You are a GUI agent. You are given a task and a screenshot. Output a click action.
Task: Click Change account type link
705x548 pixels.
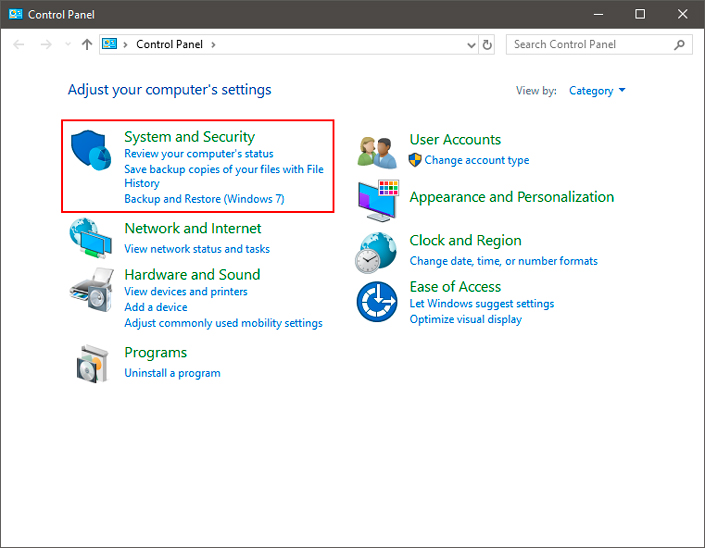coord(477,160)
